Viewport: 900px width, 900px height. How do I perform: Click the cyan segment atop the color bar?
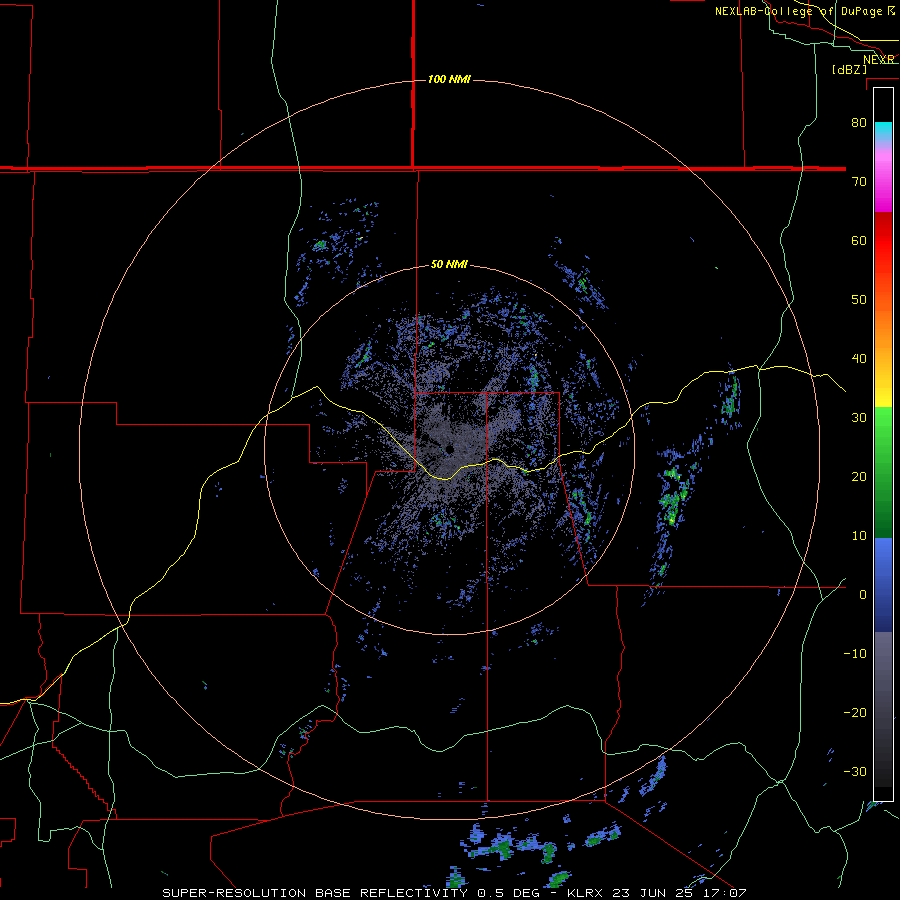[x=883, y=131]
